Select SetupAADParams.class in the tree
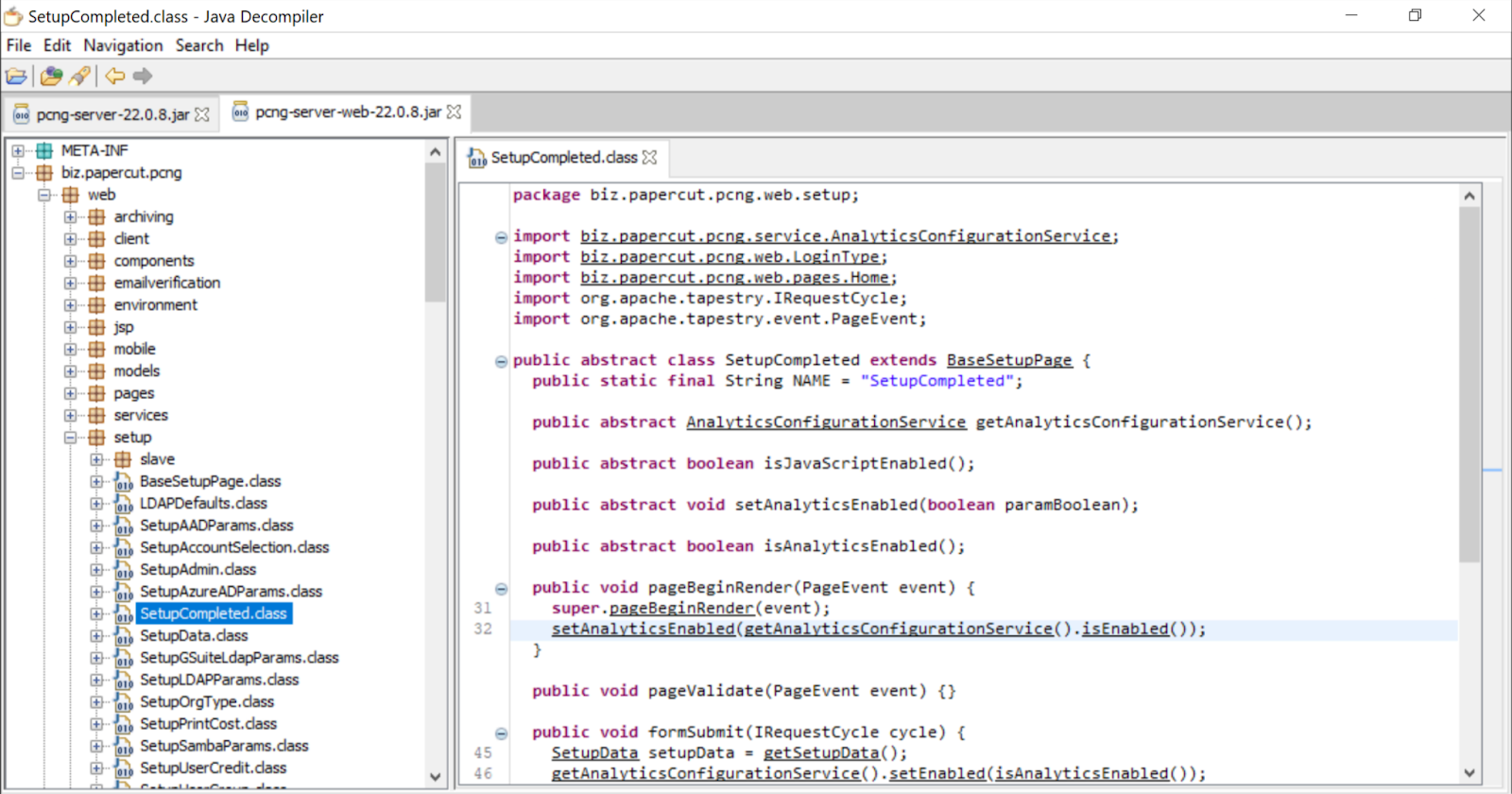 (x=216, y=526)
